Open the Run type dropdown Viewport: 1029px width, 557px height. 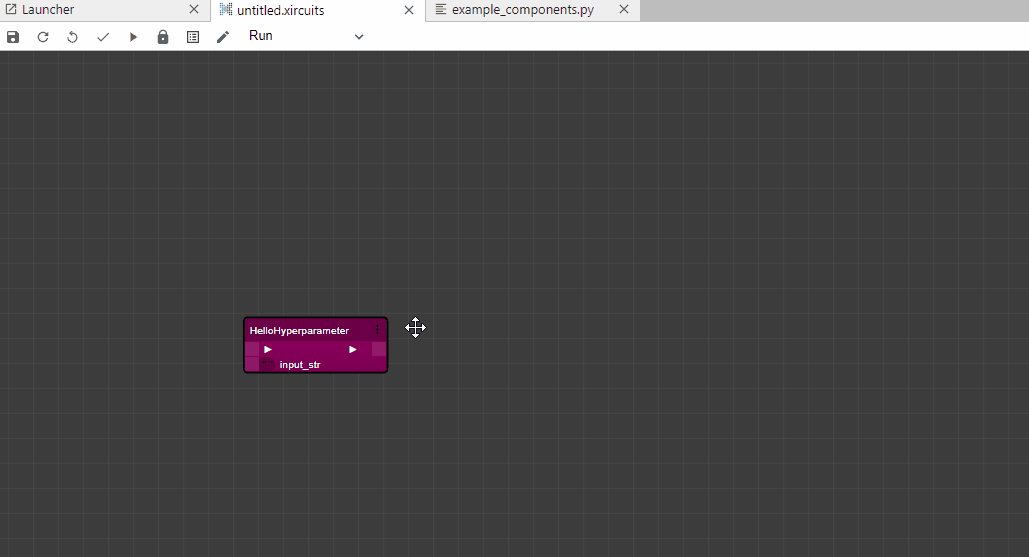(x=306, y=36)
